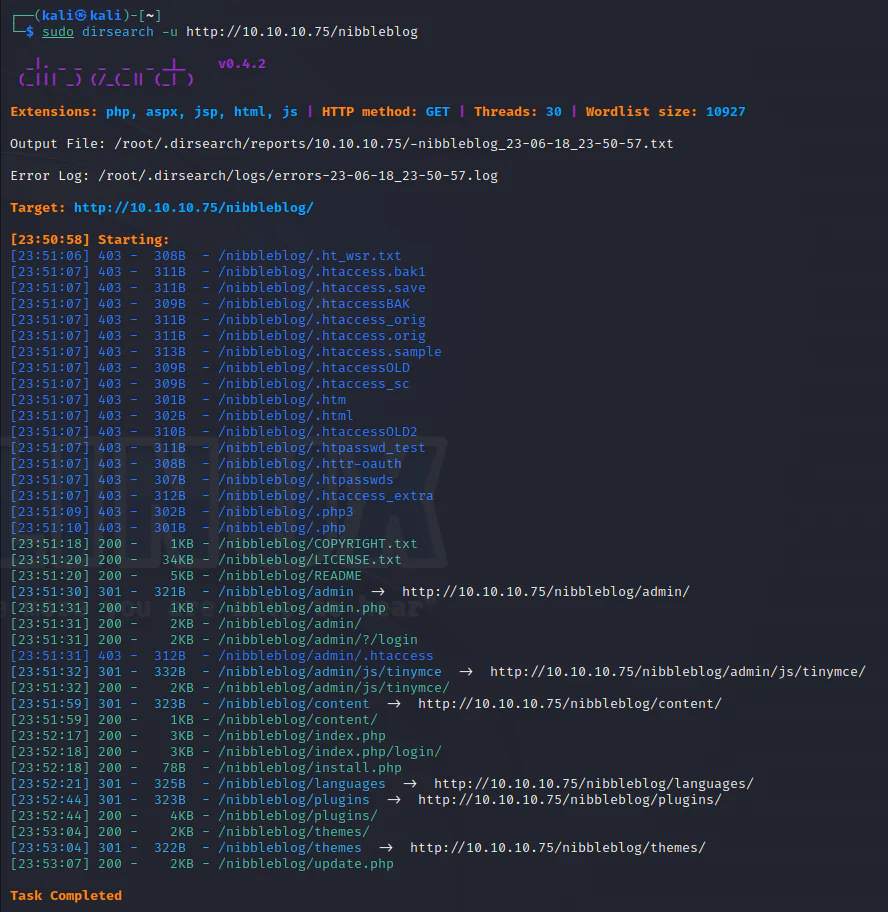Click the languages redirect URL
888x912 pixels.
[x=593, y=783]
